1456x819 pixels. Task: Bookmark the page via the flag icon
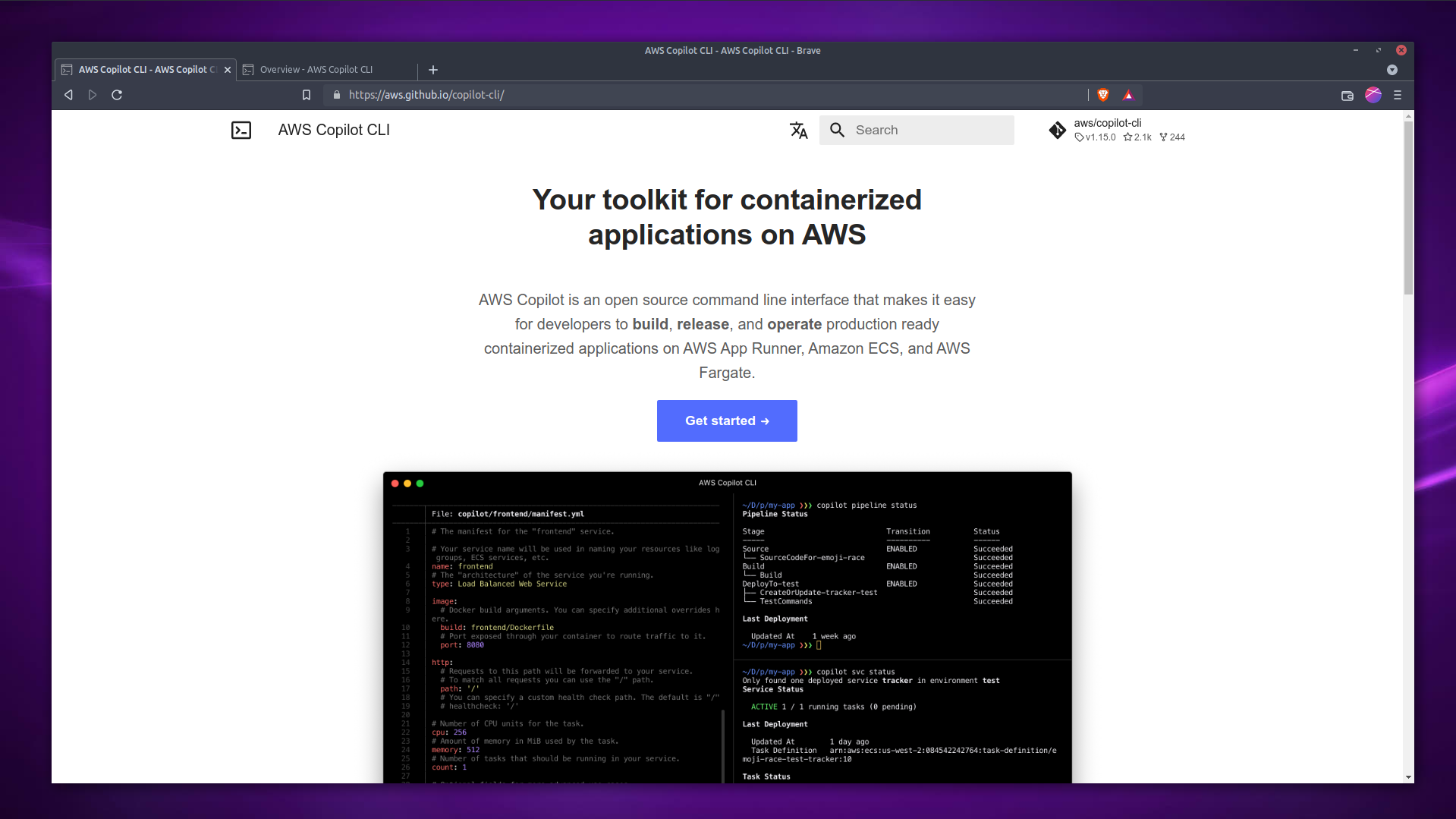click(x=307, y=95)
